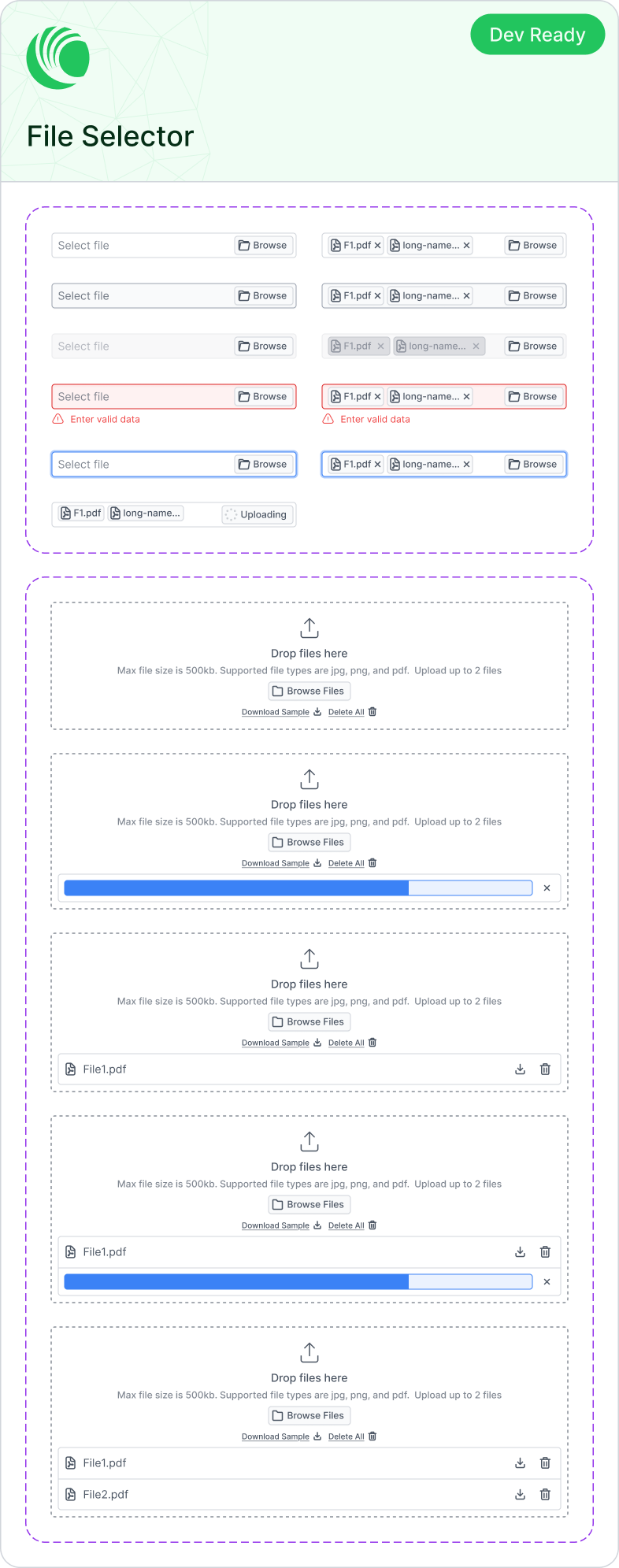Click Delete All link in last drop zone
Screen dimensions: 619x1568
346,1436
